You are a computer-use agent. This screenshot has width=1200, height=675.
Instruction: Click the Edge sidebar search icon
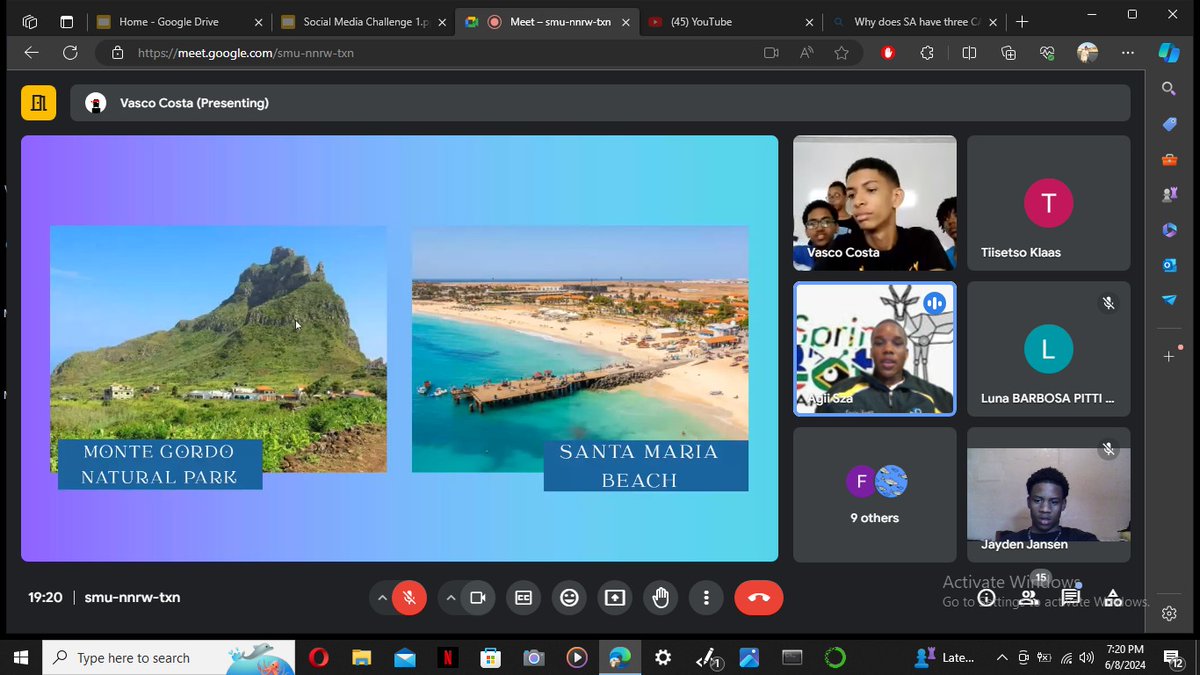tap(1169, 89)
